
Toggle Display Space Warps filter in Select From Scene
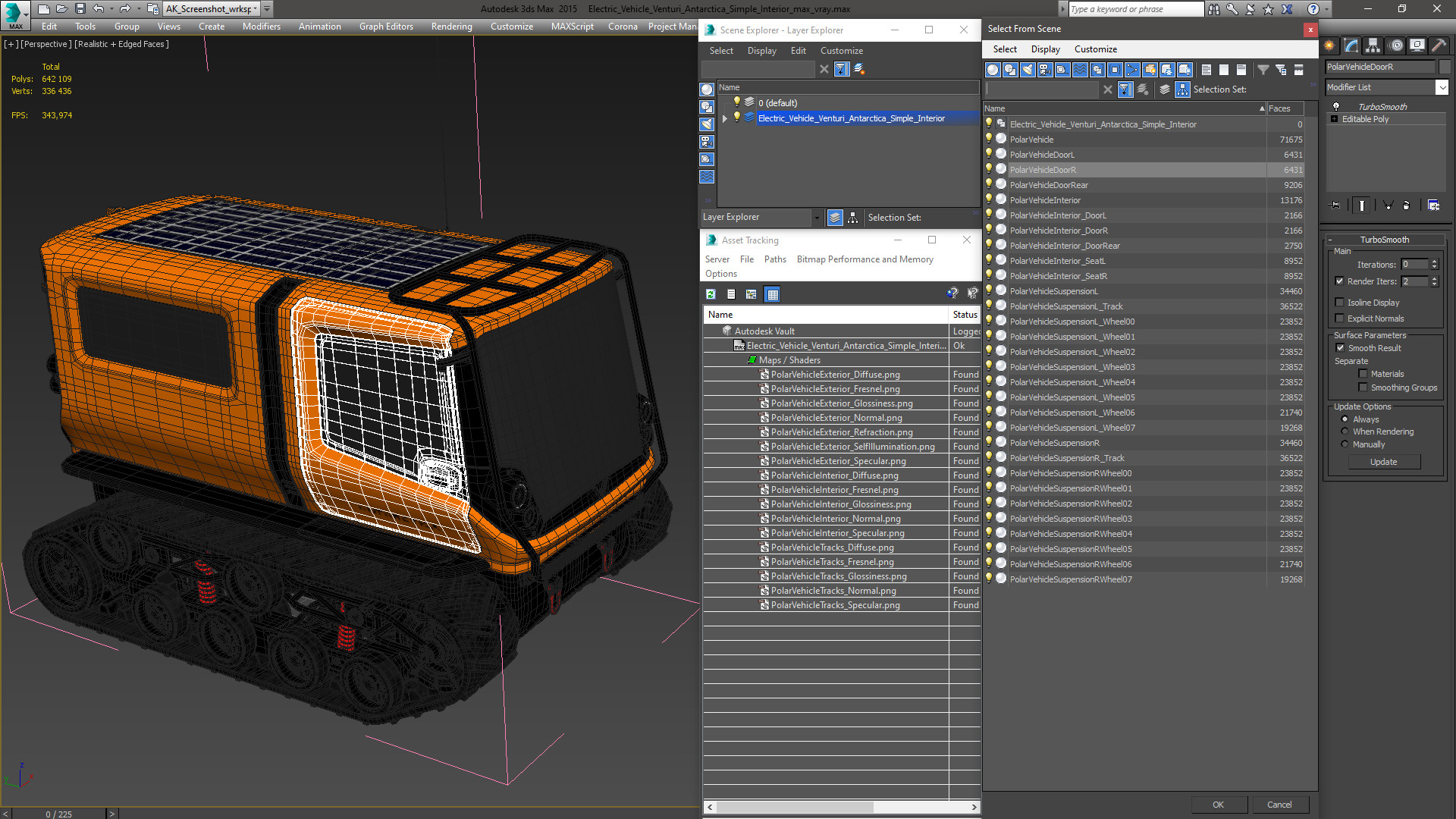coord(1080,70)
